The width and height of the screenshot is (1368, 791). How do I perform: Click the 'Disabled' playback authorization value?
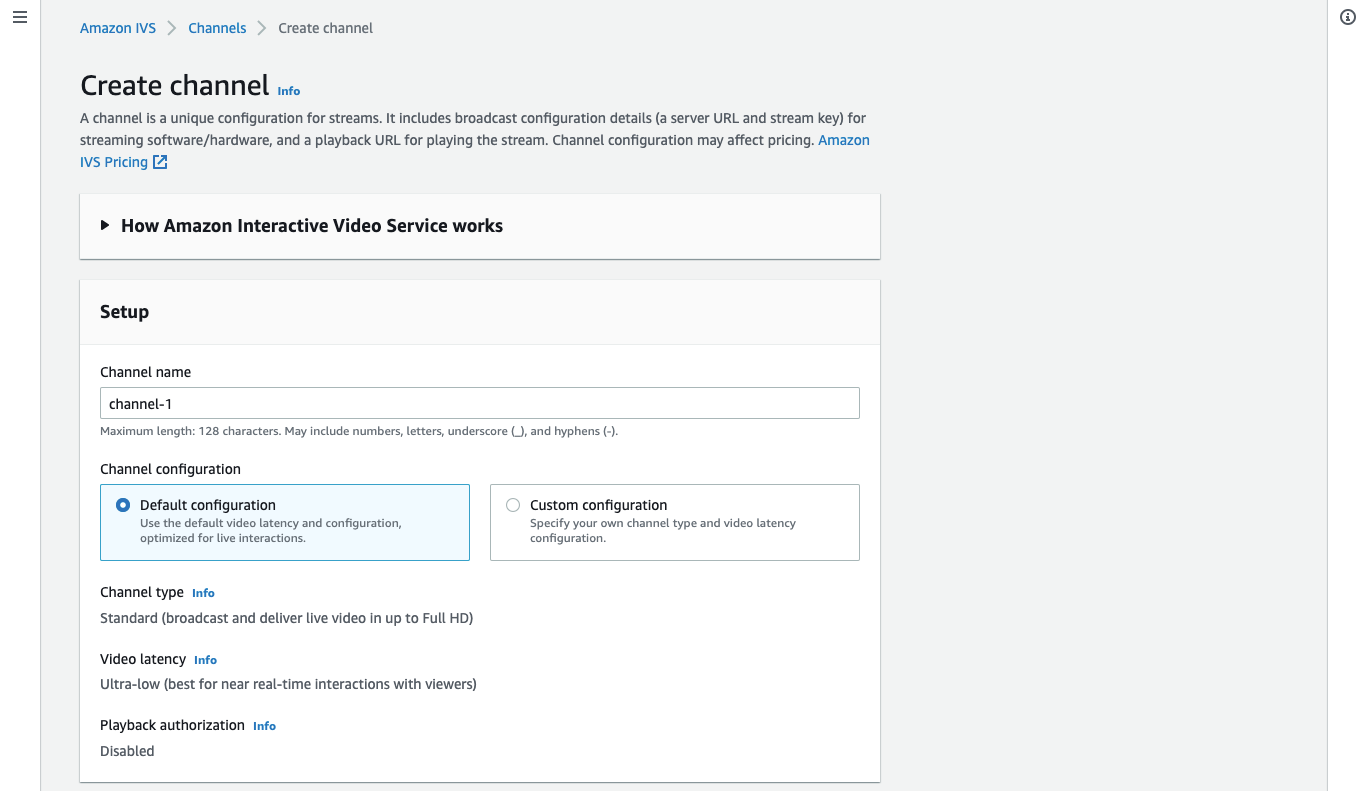tap(127, 751)
